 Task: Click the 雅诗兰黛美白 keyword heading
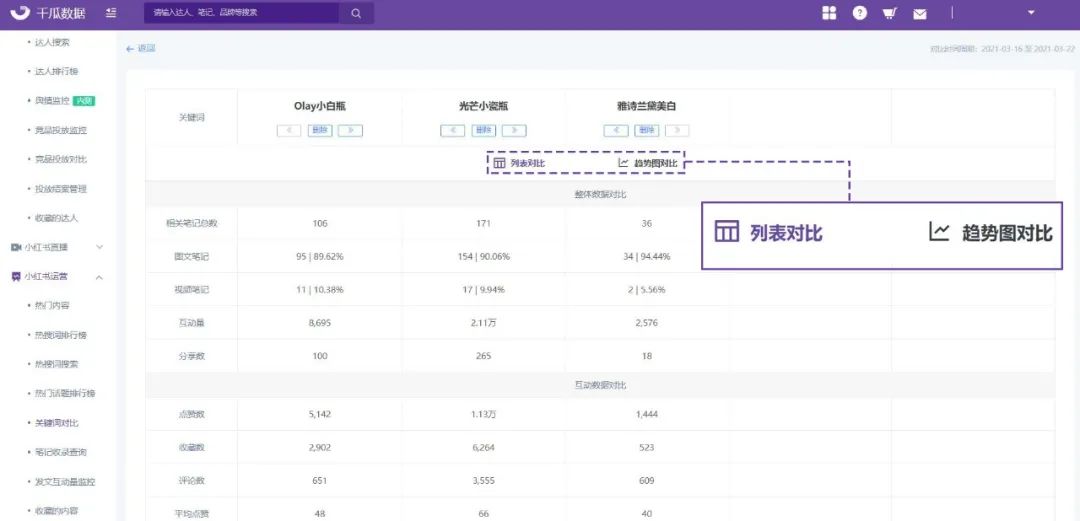pyautogui.click(x=646, y=107)
